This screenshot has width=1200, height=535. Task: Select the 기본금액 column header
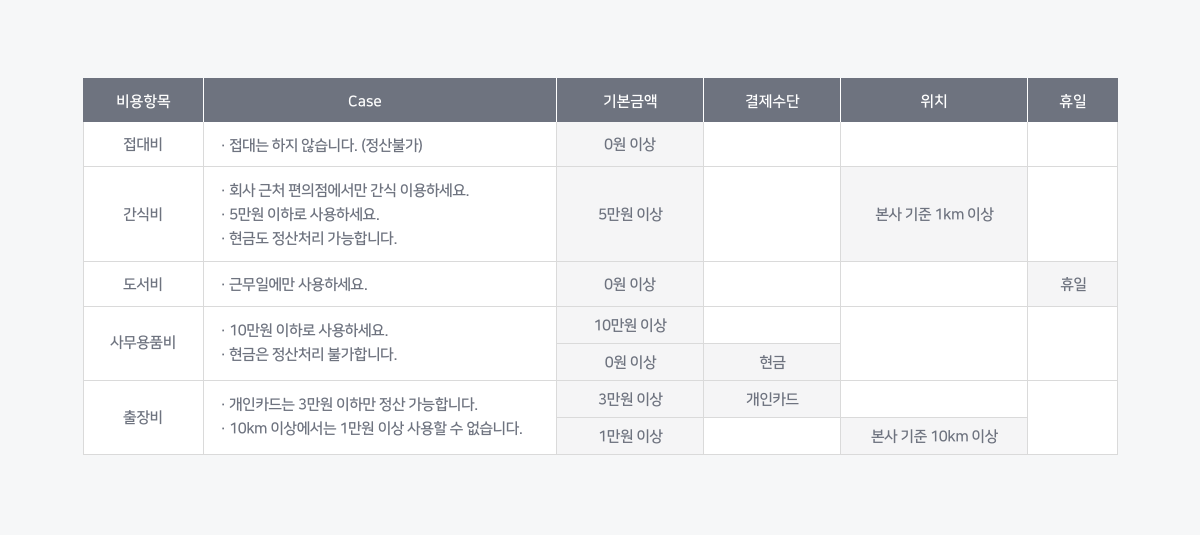coord(630,101)
